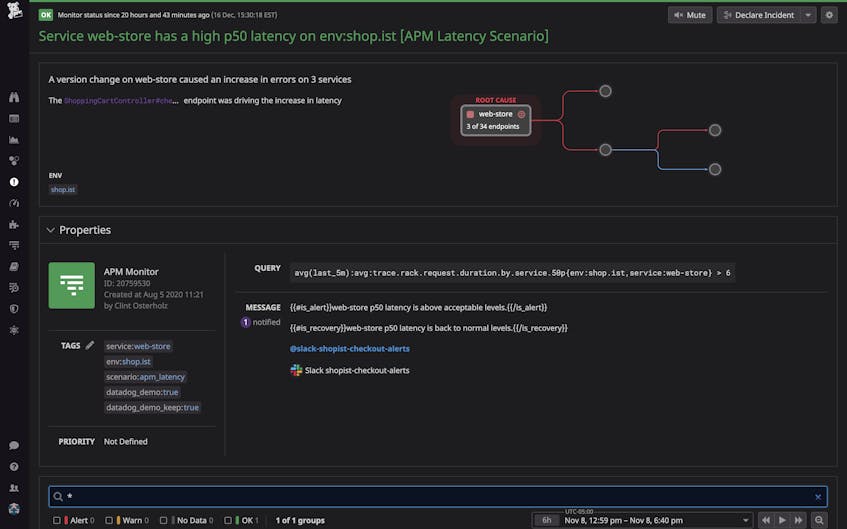Open the Integrations puzzle icon in sidebar
The width and height of the screenshot is (847, 529).
click(x=14, y=224)
